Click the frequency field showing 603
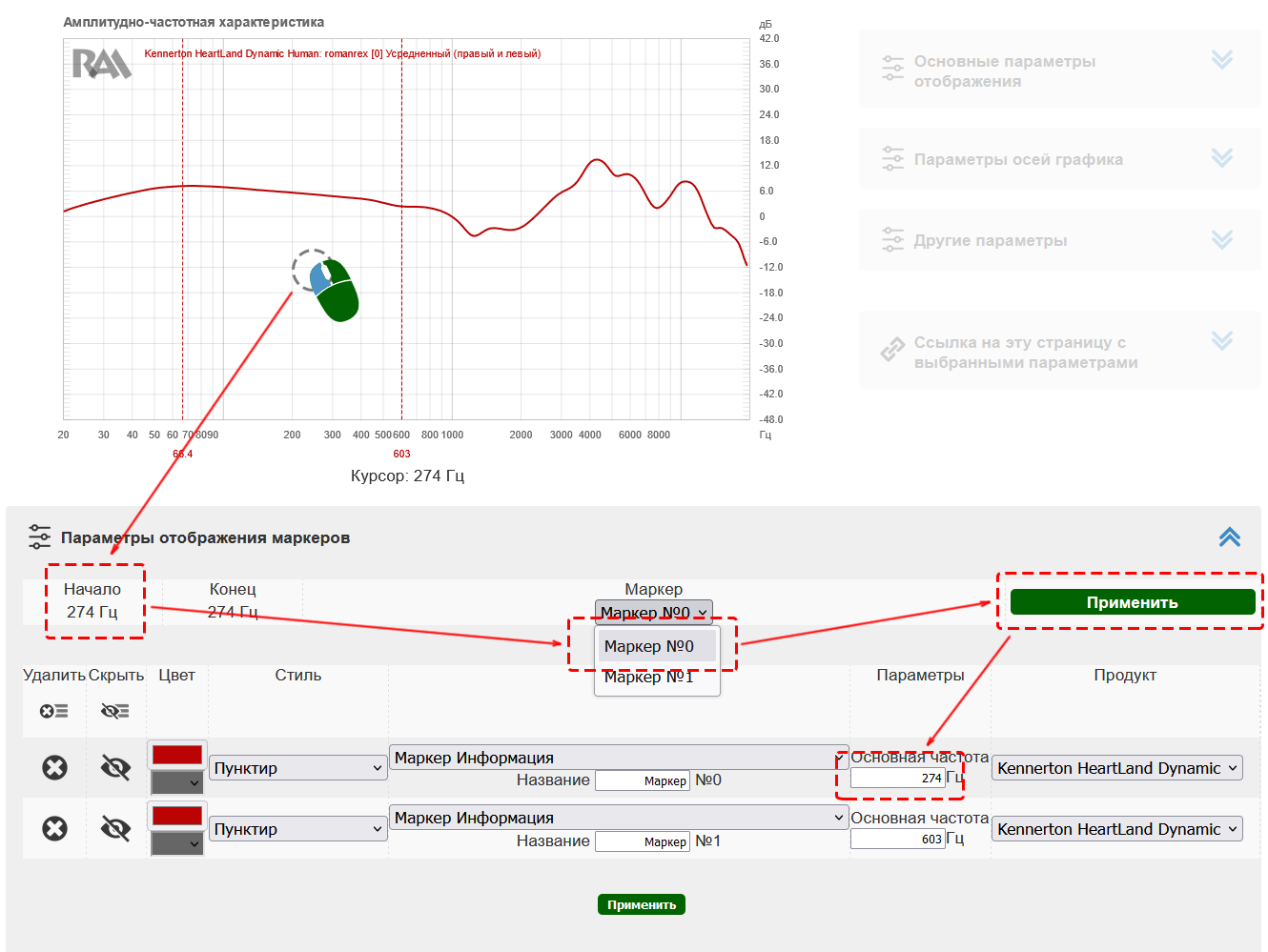The height and width of the screenshot is (952, 1268). coord(897,839)
